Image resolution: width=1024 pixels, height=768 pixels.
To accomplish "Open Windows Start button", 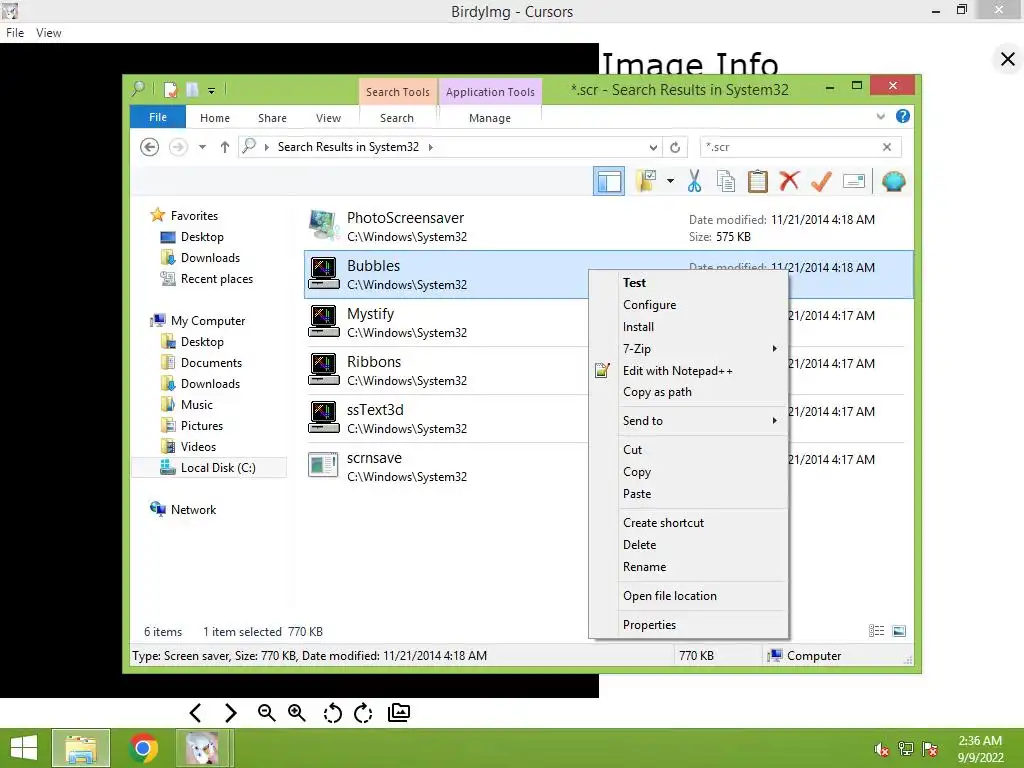I will coord(24,748).
